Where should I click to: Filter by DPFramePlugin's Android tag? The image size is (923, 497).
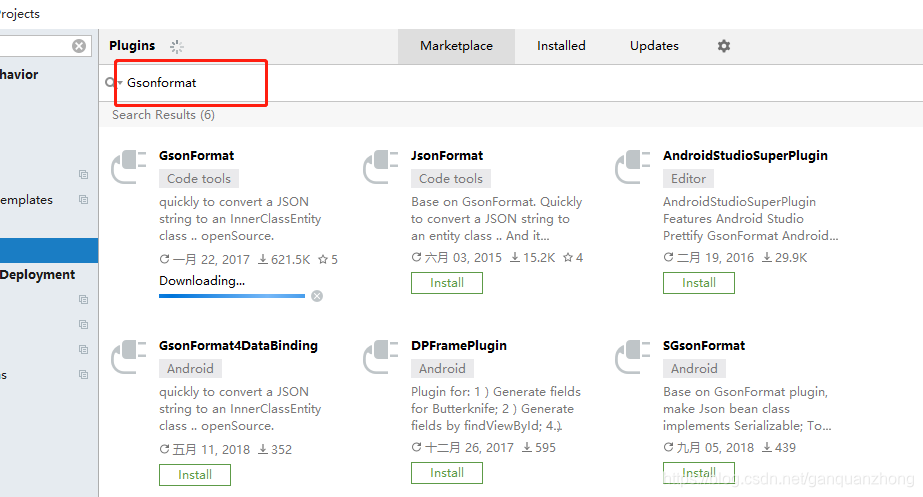pyautogui.click(x=442, y=369)
